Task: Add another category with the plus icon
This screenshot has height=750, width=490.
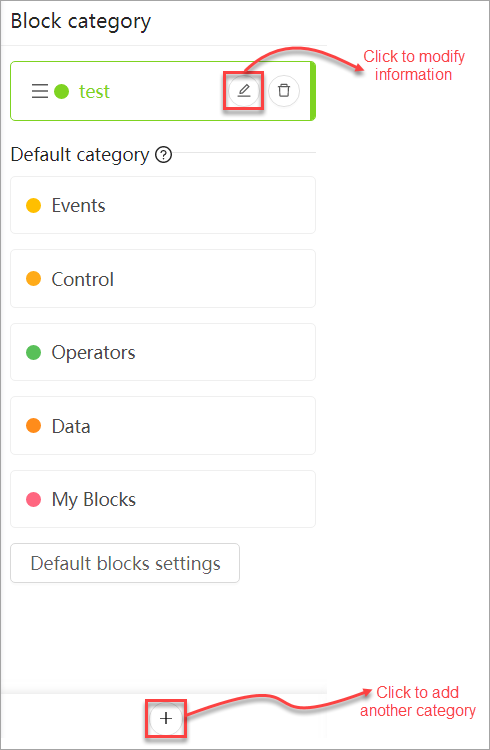Action: pyautogui.click(x=166, y=718)
